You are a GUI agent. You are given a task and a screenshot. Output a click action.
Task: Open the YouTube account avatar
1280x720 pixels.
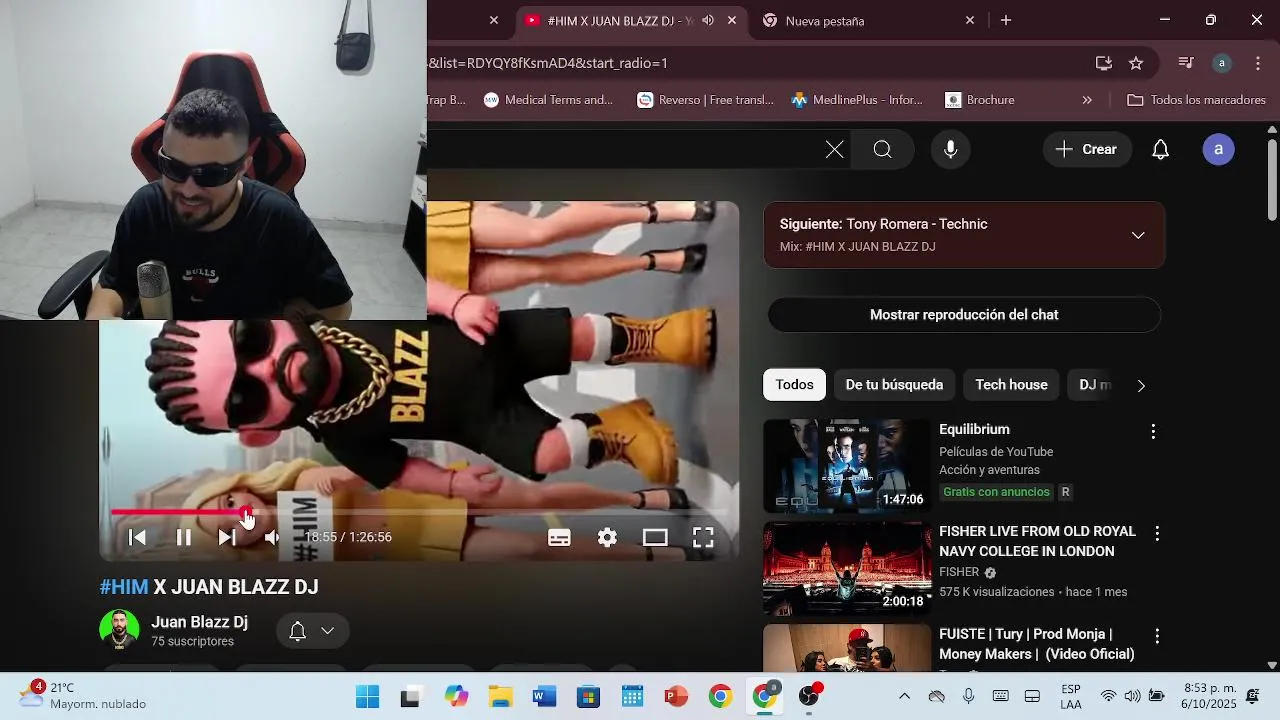point(1218,150)
